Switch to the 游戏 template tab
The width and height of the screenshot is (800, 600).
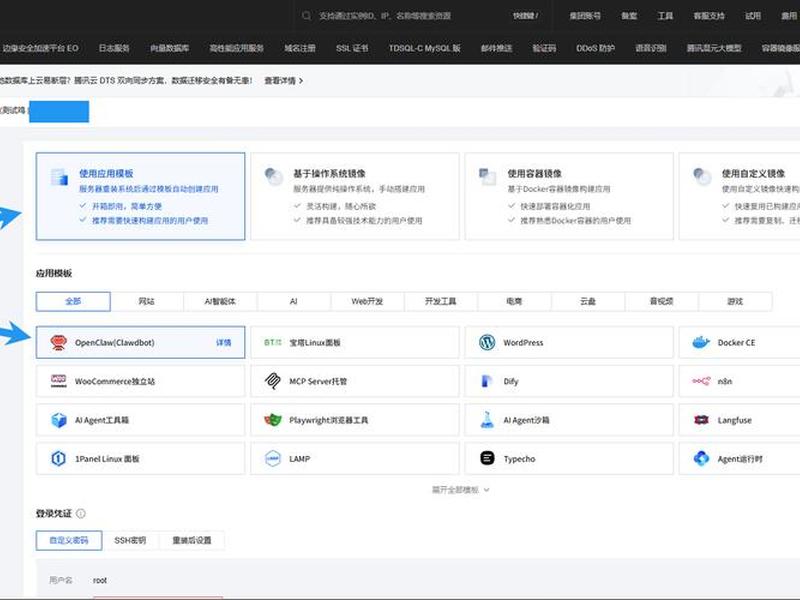coord(735,302)
